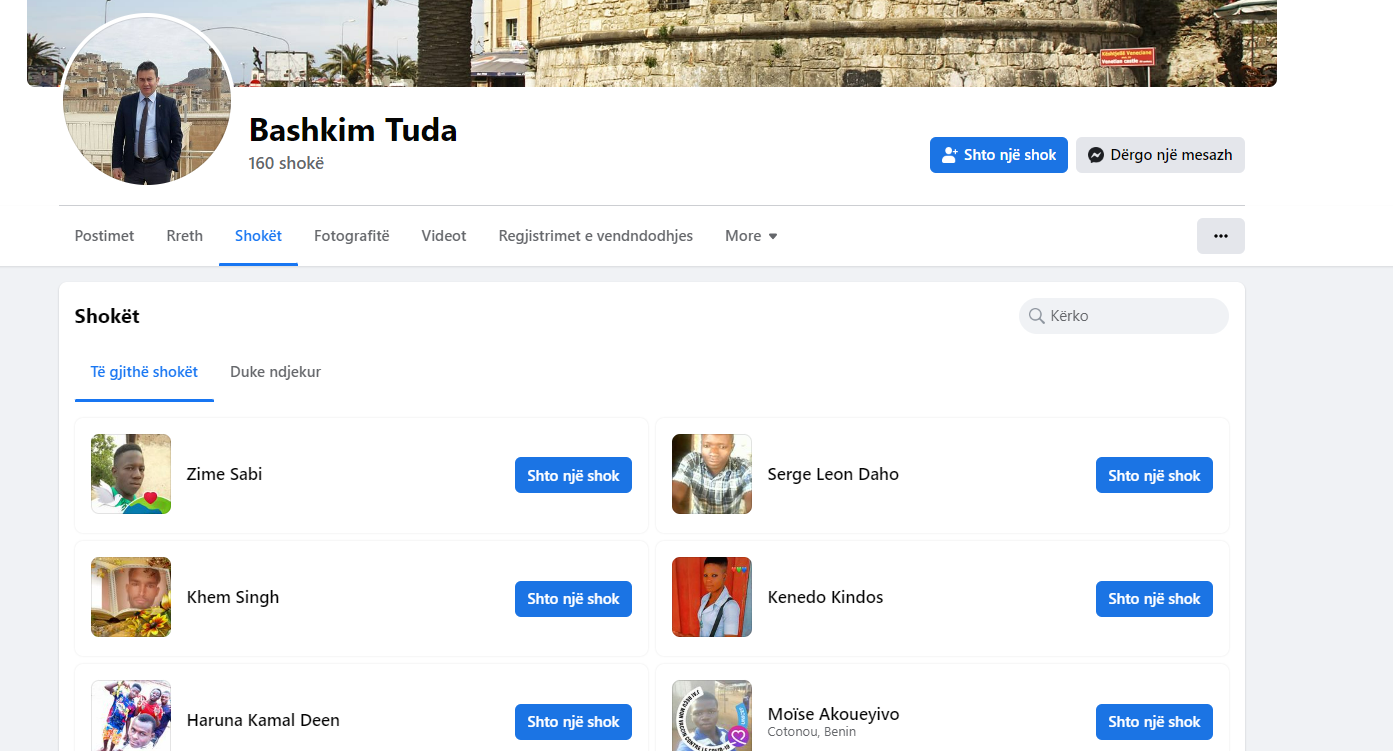The width and height of the screenshot is (1393, 751).
Task: Open Zime Sabi's profile thumbnail
Action: pos(131,474)
